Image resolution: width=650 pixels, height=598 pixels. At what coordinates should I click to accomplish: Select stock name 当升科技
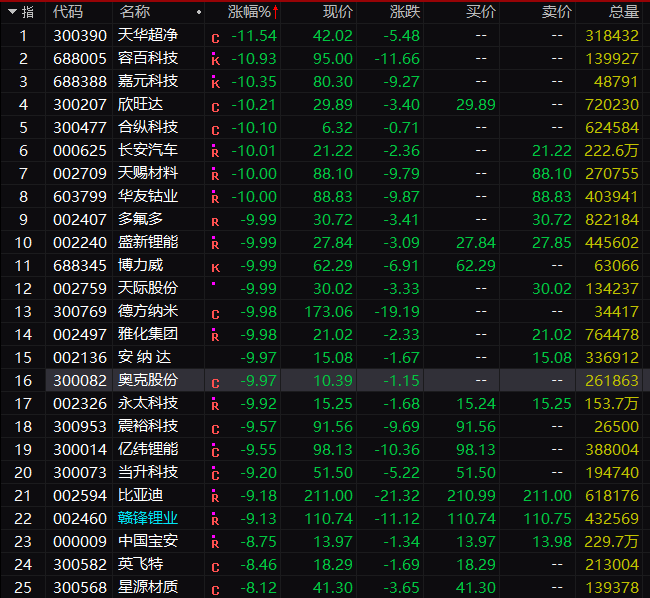tap(148, 472)
